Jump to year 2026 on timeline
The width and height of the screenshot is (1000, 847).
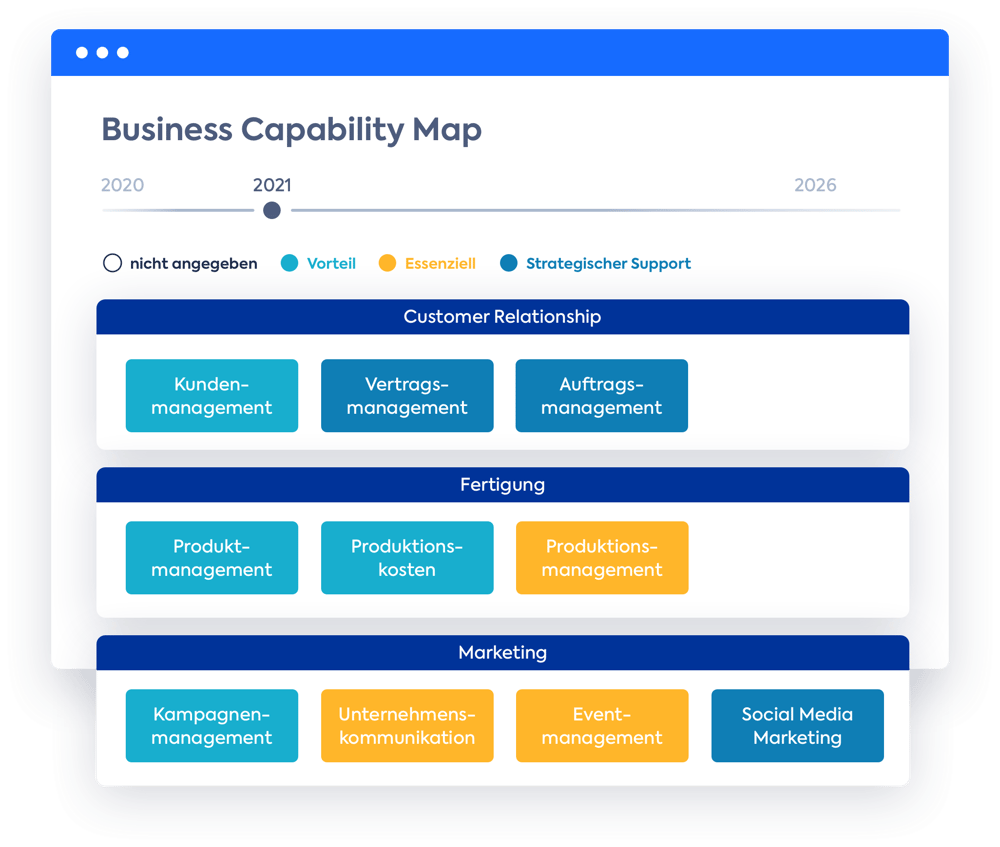815,185
